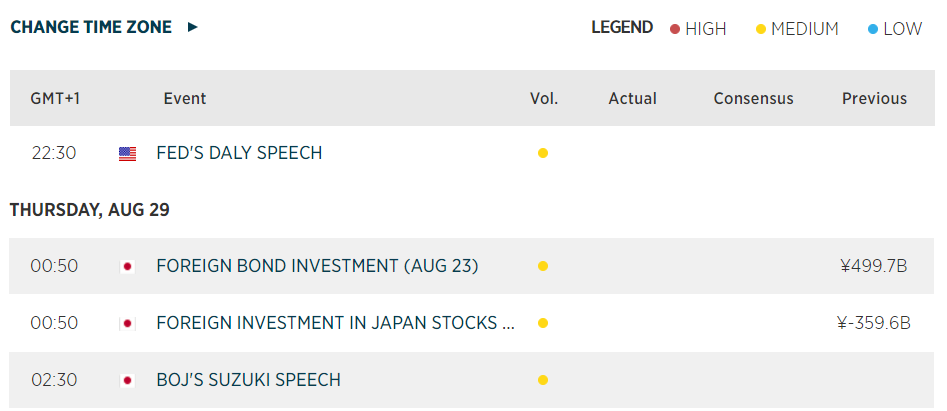Click the medium volatility dot for Fed's Daly Speech

(x=543, y=154)
